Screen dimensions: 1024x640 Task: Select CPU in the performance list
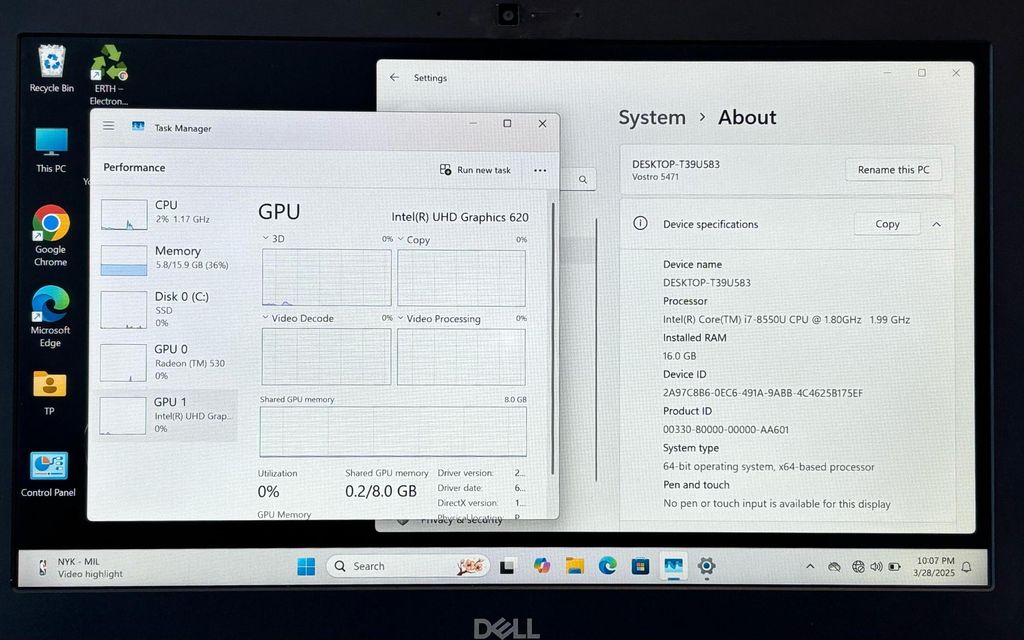168,212
